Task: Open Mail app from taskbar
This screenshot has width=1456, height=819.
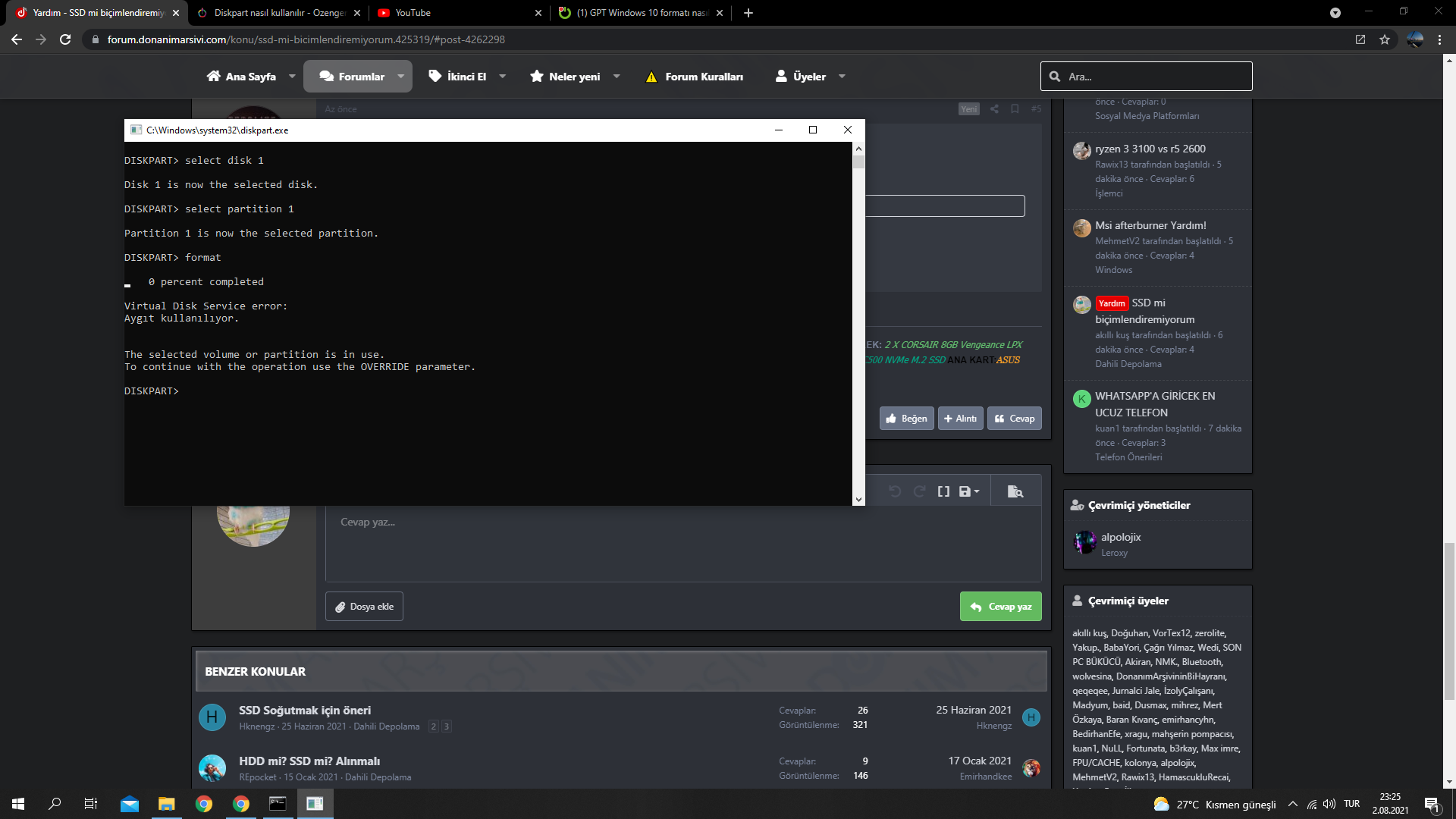Action: [x=130, y=804]
